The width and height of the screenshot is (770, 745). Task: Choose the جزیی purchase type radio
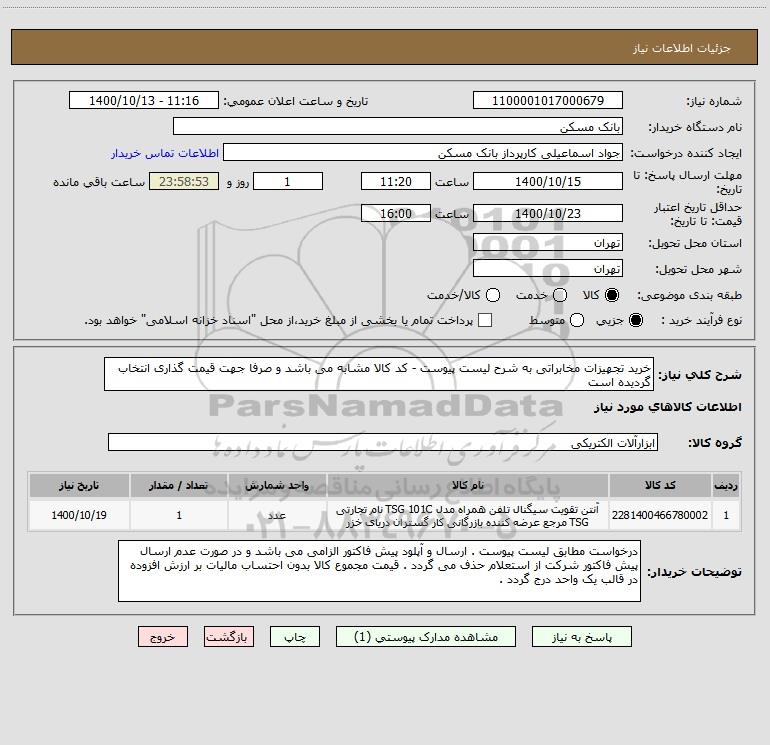click(x=635, y=320)
